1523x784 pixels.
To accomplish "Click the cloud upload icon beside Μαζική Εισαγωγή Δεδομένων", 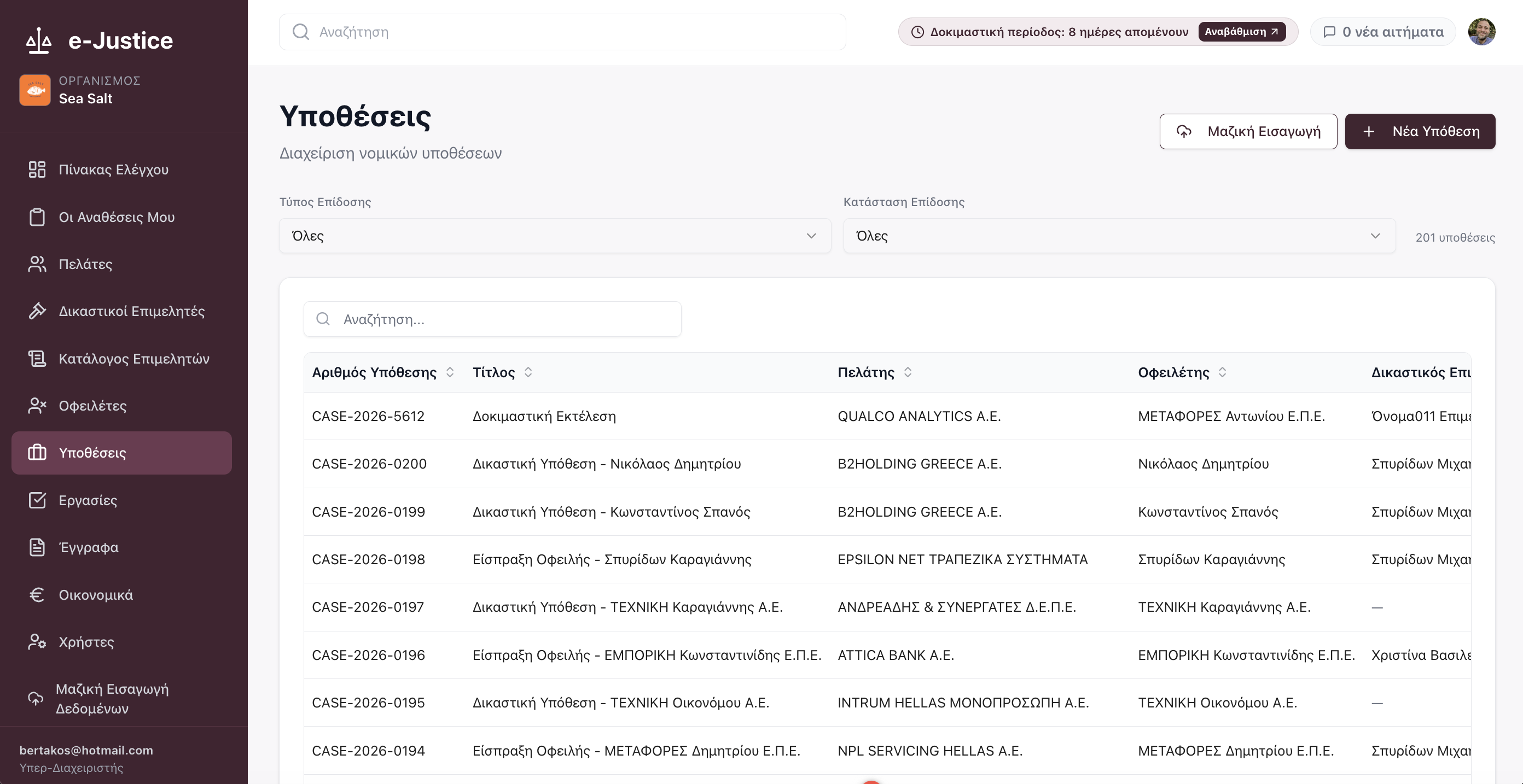I will [x=36, y=698].
